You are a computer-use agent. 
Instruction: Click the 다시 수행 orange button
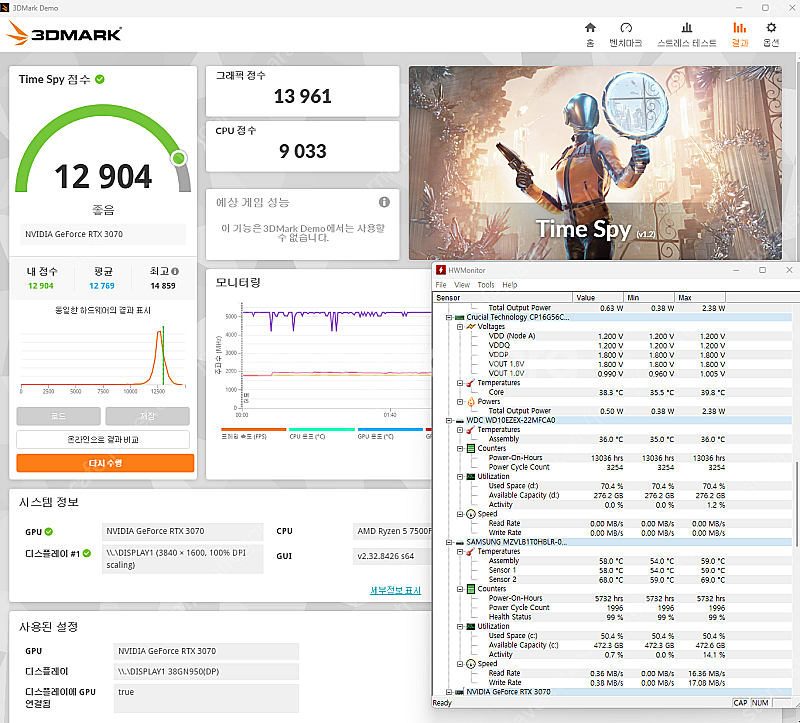click(105, 463)
